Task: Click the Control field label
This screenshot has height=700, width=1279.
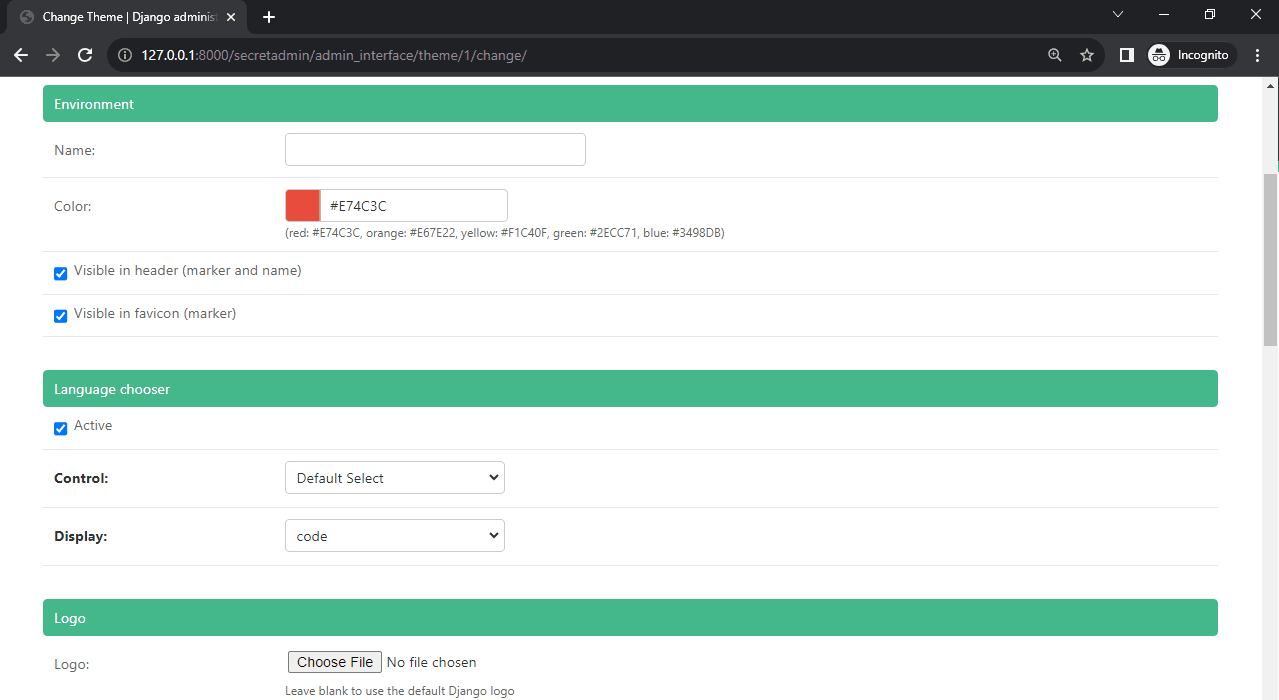Action: tap(81, 478)
